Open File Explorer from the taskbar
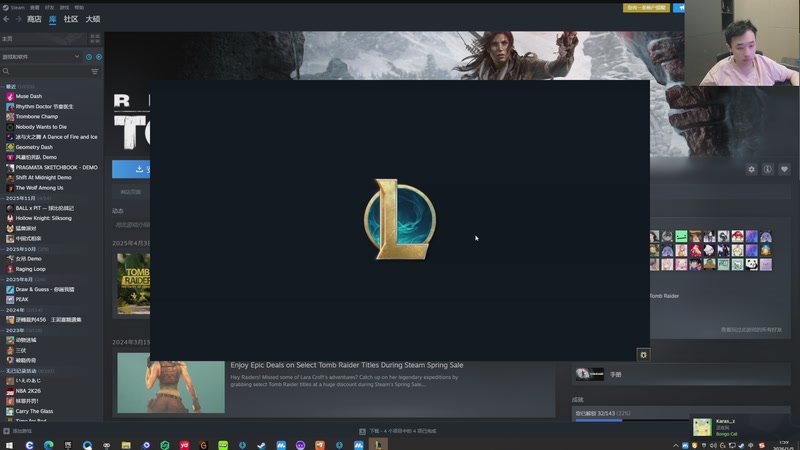800x450 pixels. 126,445
